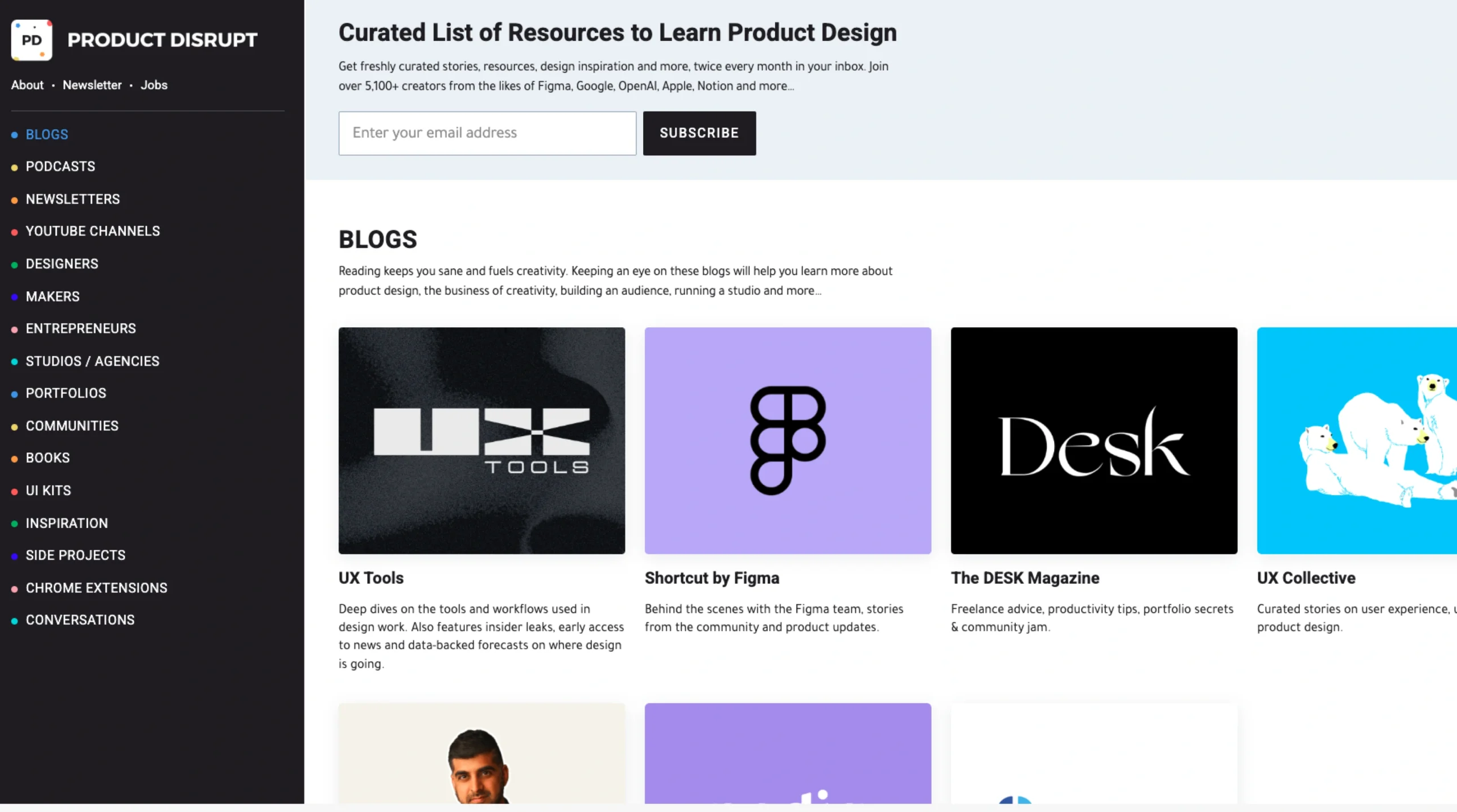Open the Desk magazine logo thumbnail
This screenshot has height=812, width=1457.
coord(1093,440)
